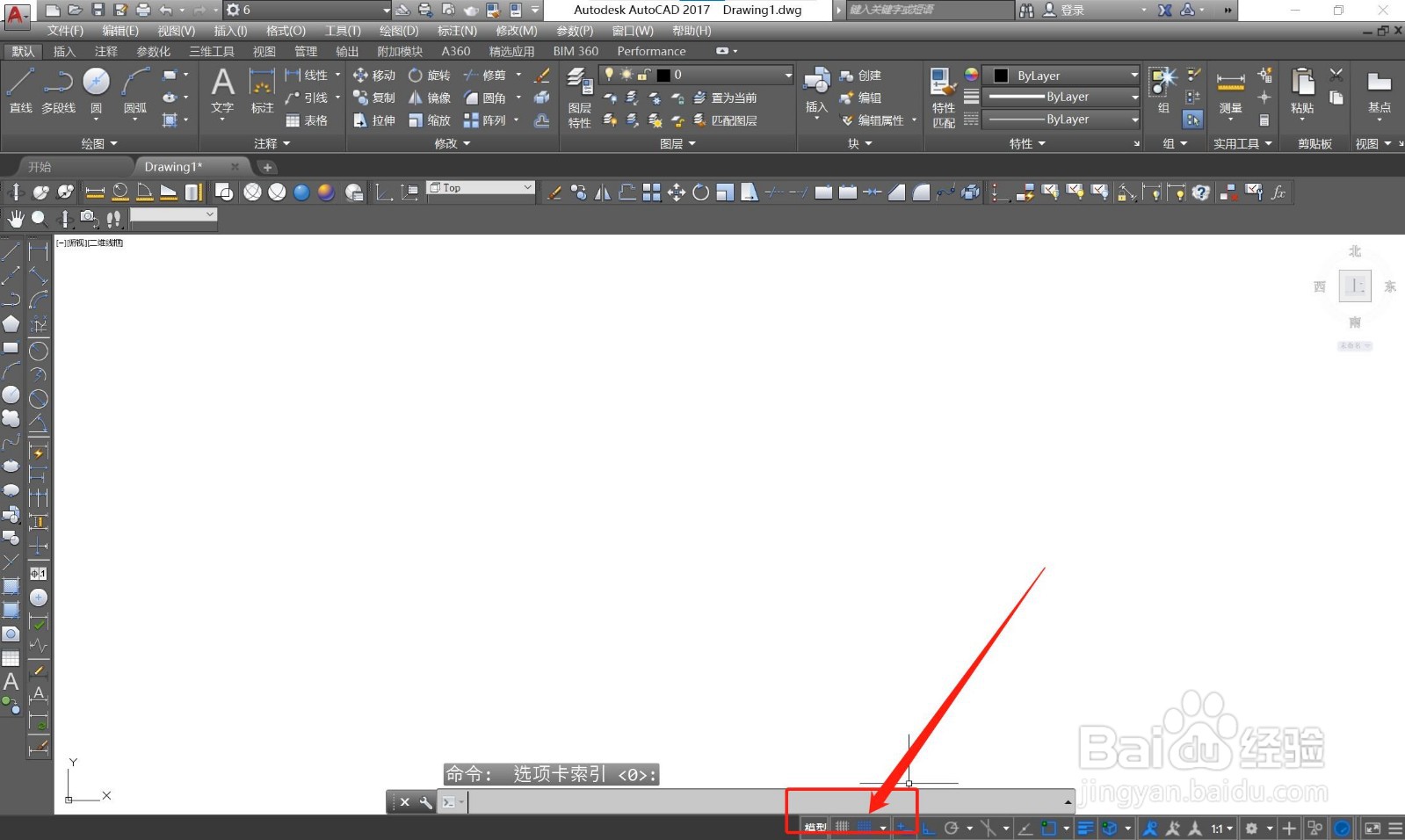Click the 匹配图层 button
This screenshot has width=1405, height=840.
tap(725, 120)
